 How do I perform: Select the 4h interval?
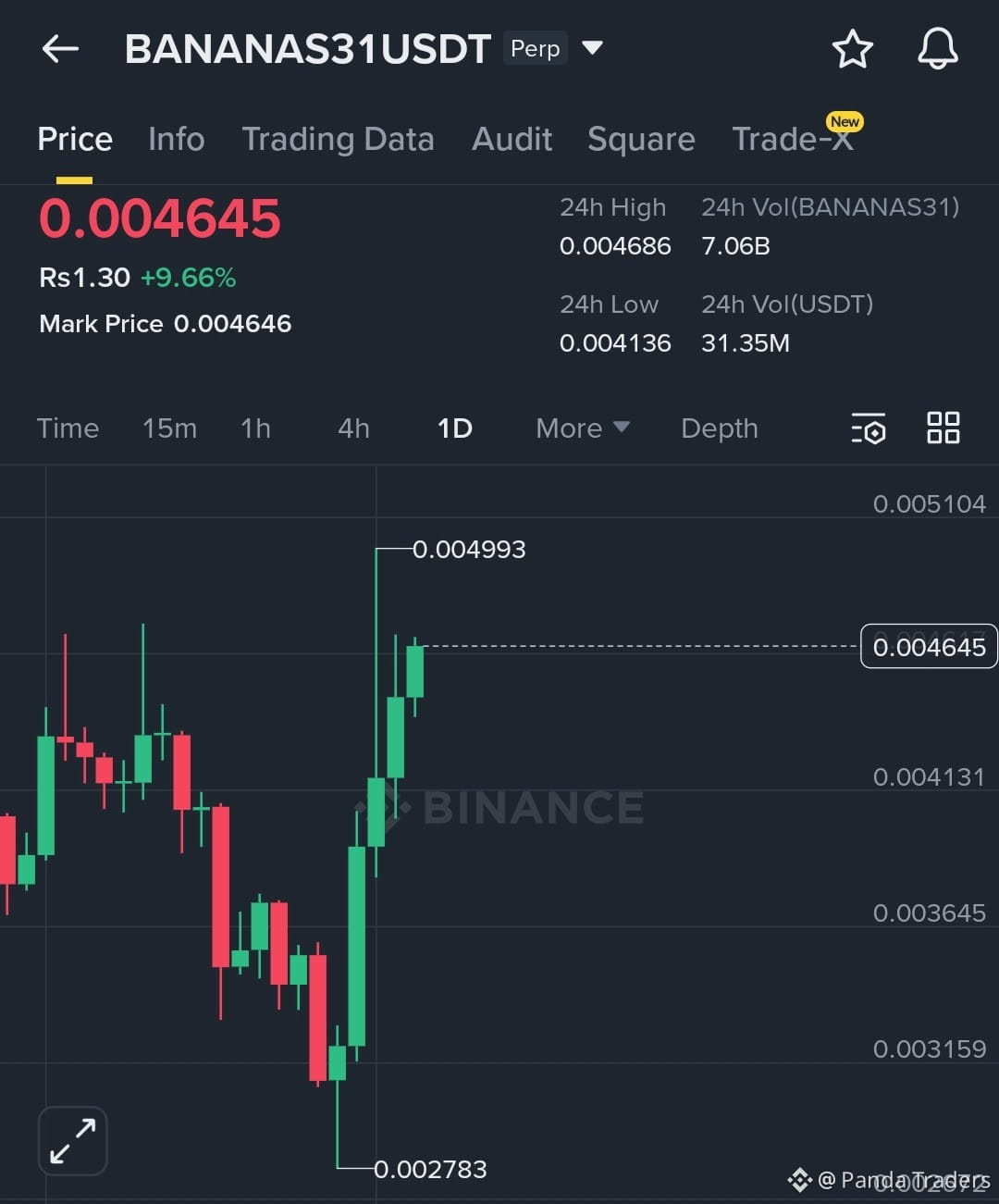(x=353, y=428)
